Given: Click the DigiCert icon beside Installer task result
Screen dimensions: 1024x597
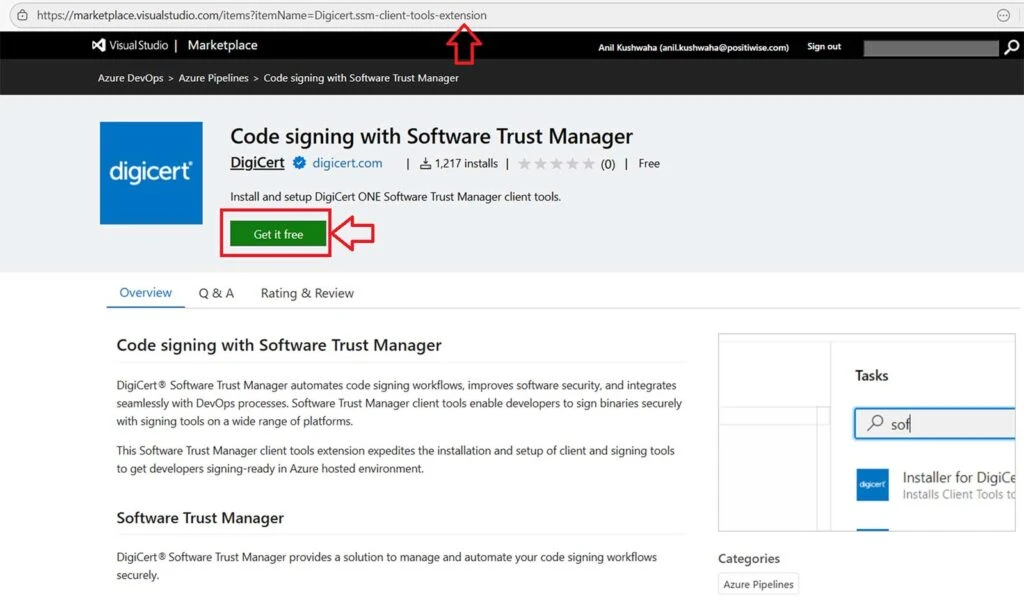Looking at the screenshot, I should tap(872, 484).
